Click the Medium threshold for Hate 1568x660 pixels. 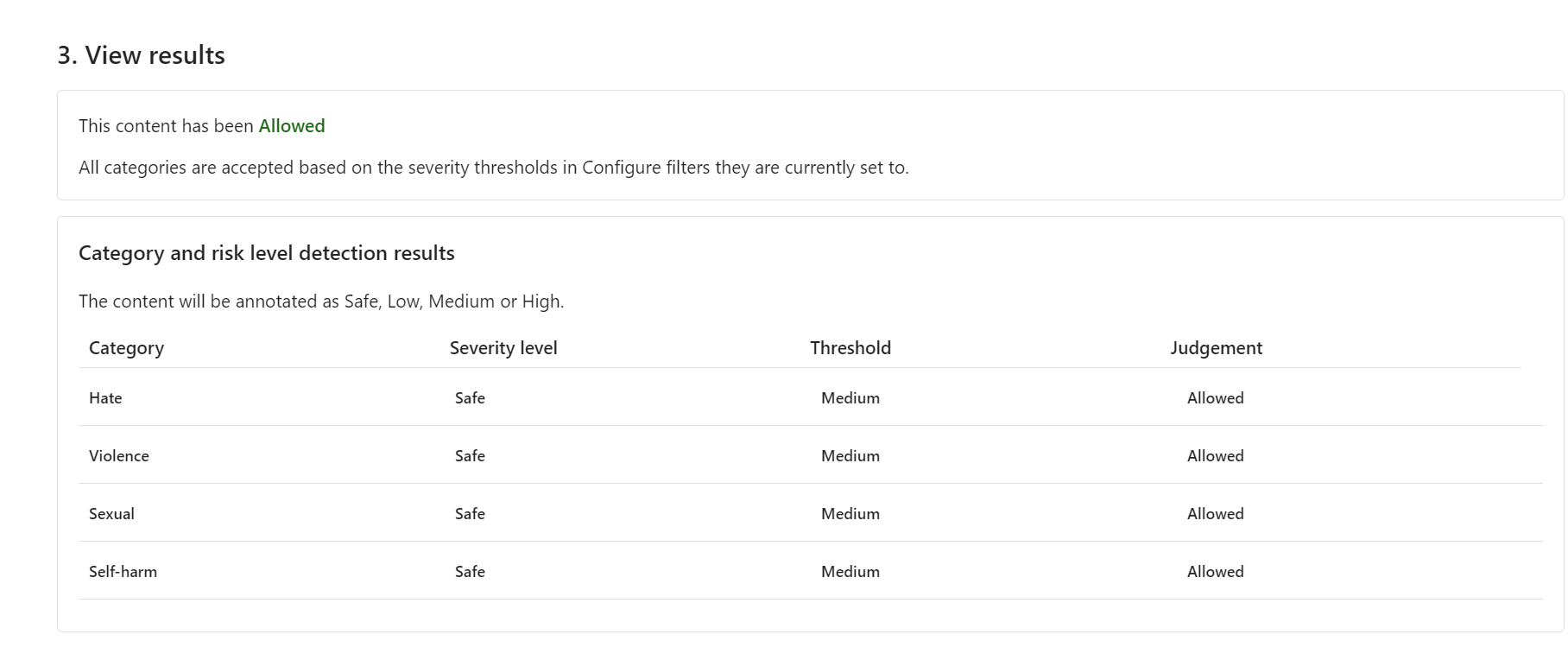pos(850,398)
